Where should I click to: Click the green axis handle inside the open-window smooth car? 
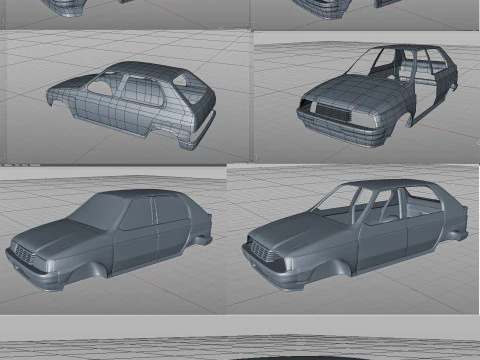tap(365, 201)
